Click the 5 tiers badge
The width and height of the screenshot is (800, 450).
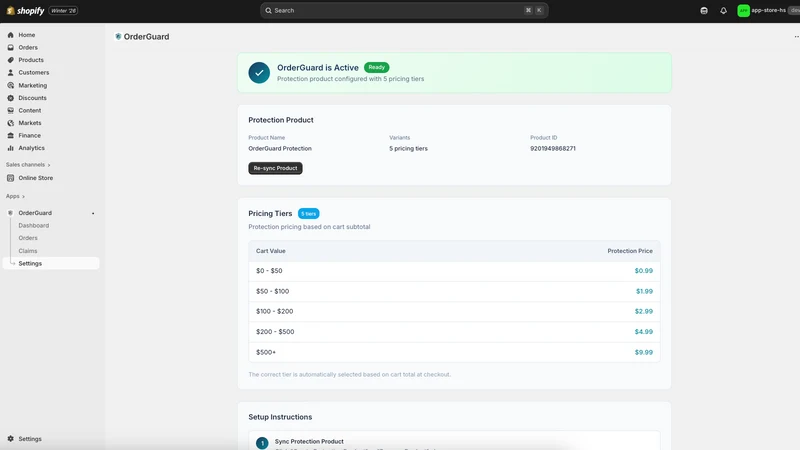pos(308,214)
